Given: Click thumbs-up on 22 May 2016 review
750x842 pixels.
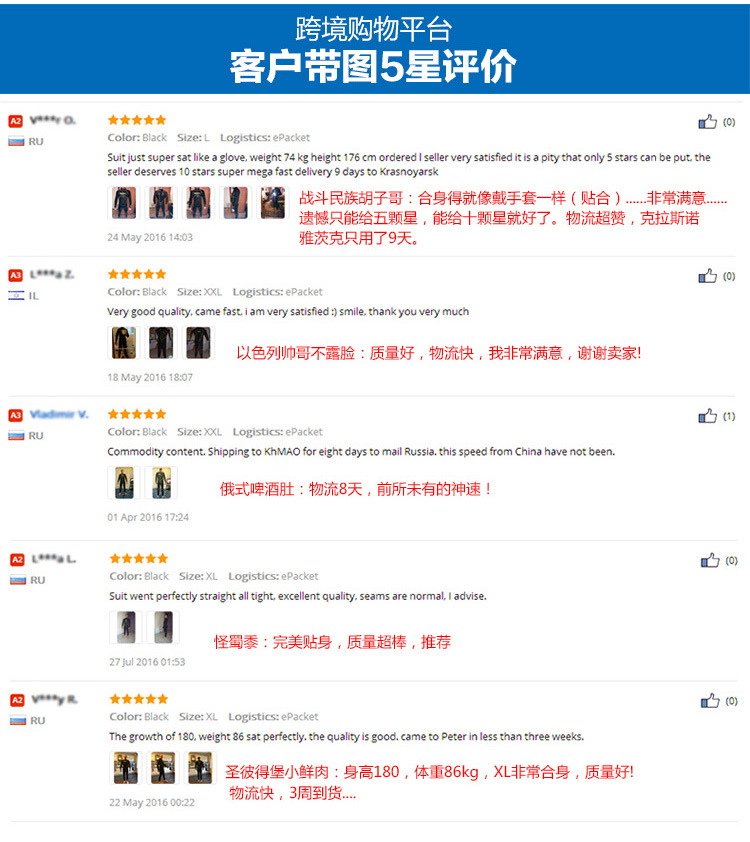Looking at the screenshot, I should (710, 701).
